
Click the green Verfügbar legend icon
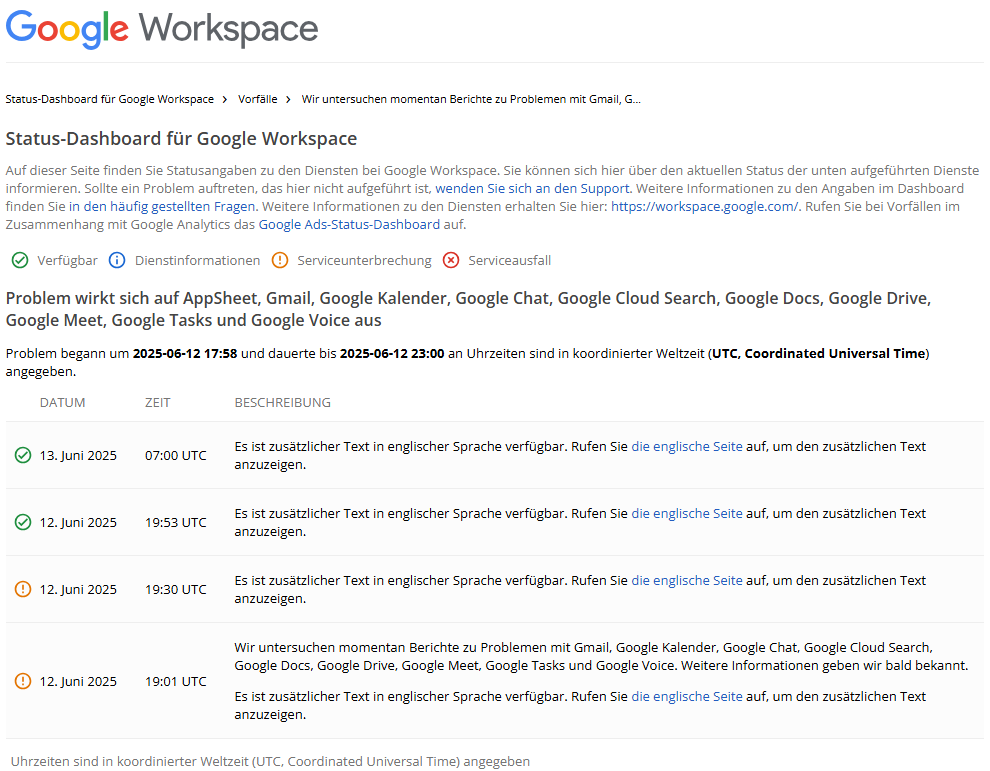20,260
